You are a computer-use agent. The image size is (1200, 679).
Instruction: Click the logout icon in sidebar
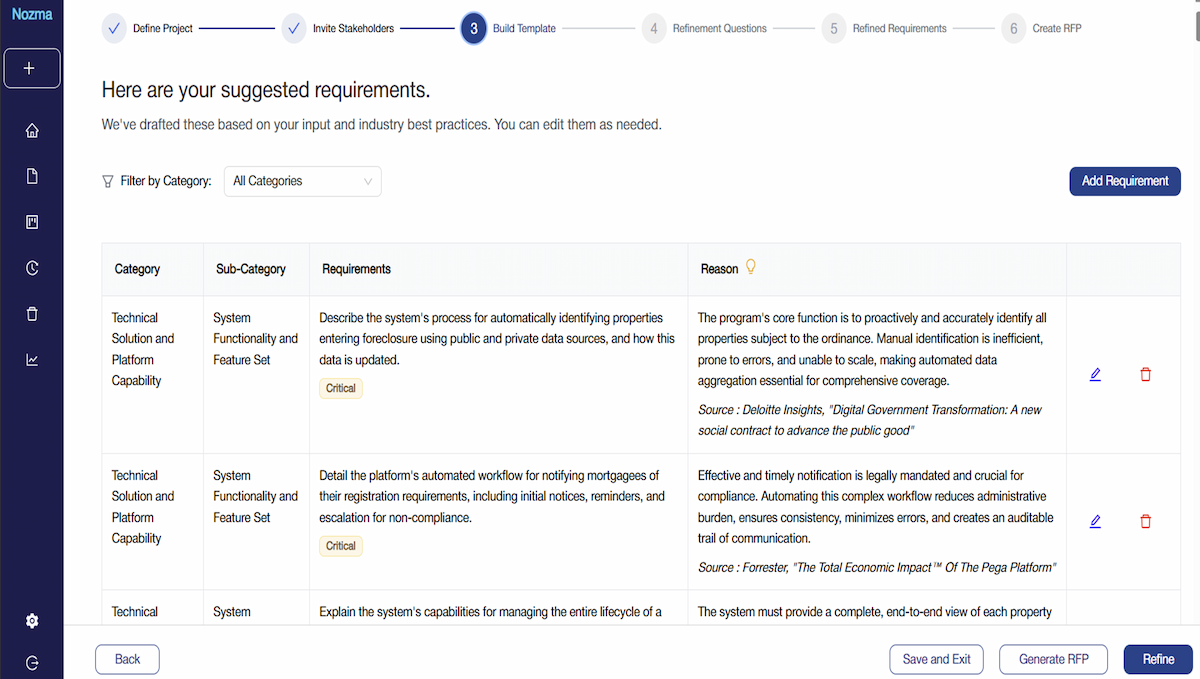coord(32,662)
